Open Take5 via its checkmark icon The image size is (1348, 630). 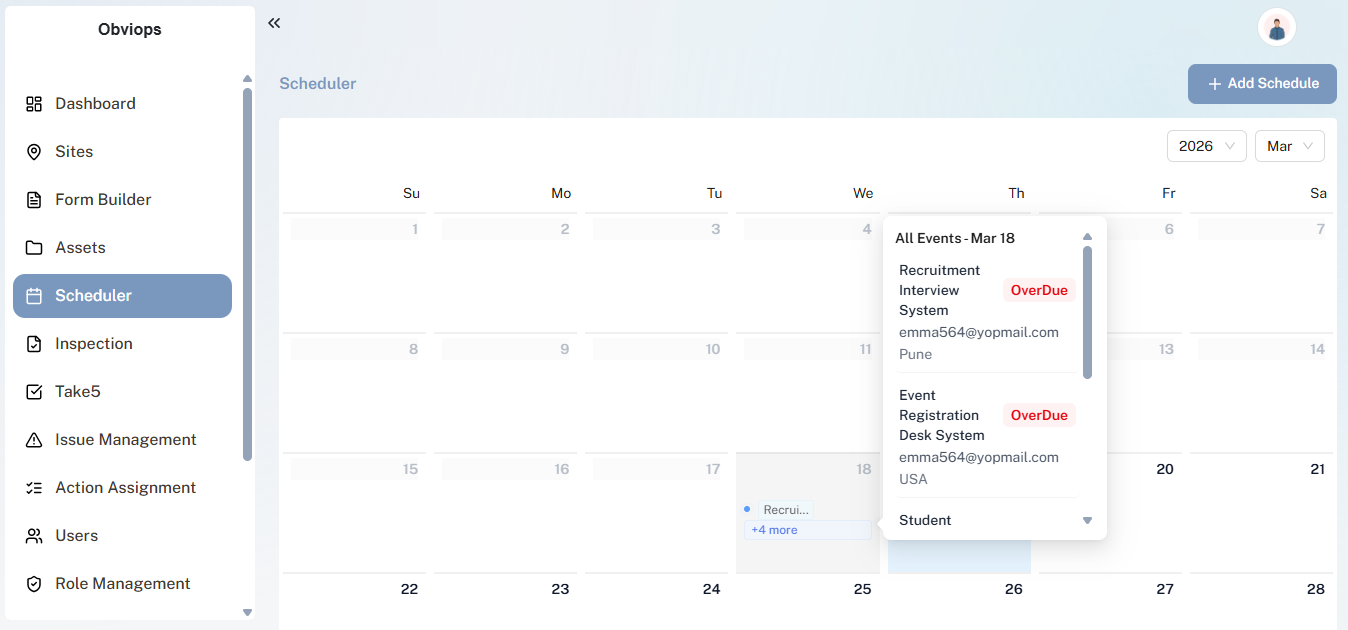[34, 391]
